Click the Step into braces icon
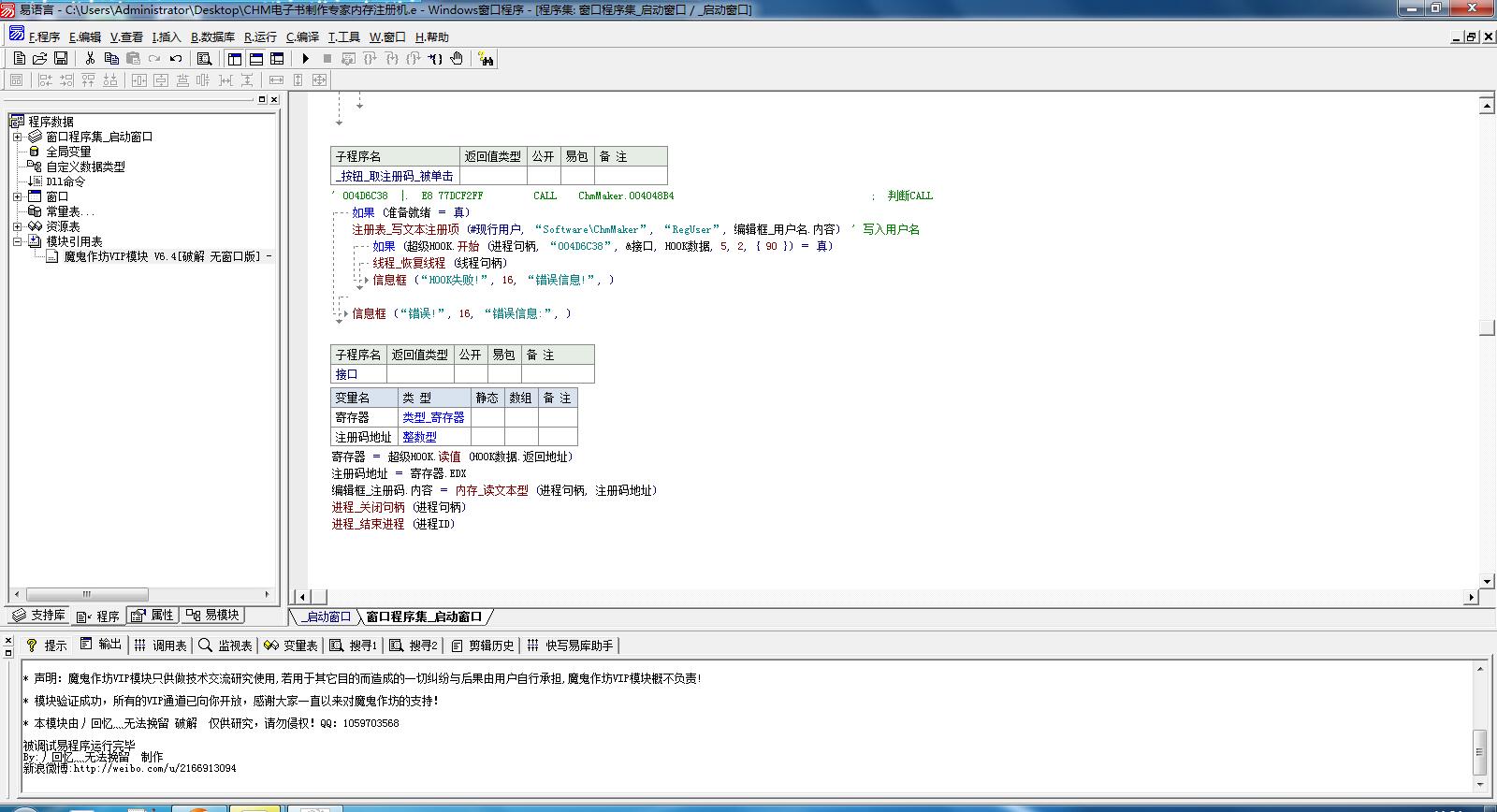This screenshot has width=1497, height=812. coord(392,58)
